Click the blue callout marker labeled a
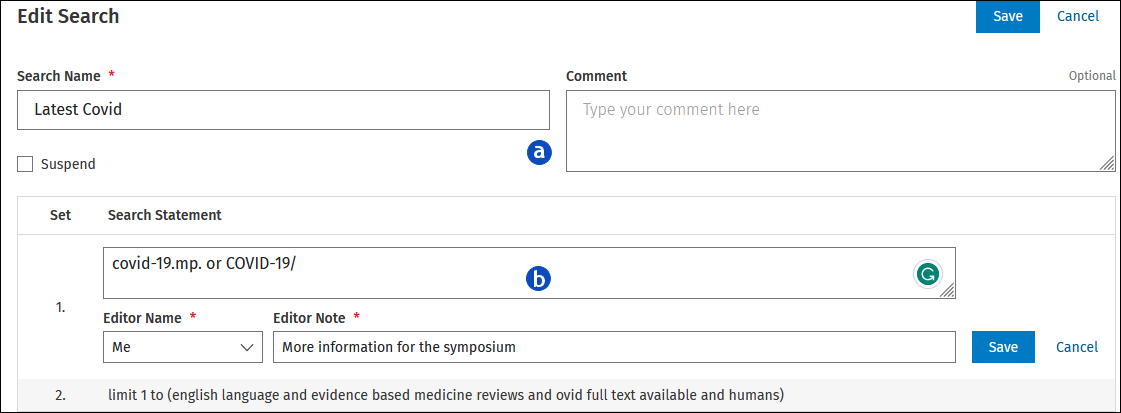 tap(540, 152)
